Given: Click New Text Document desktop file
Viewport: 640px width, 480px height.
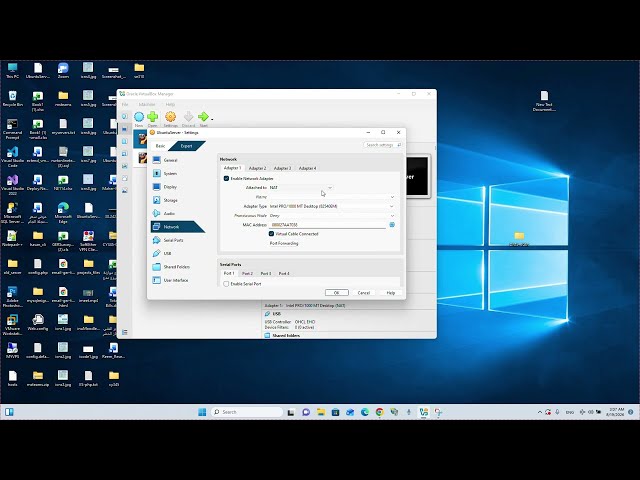Looking at the screenshot, I should point(544,101).
